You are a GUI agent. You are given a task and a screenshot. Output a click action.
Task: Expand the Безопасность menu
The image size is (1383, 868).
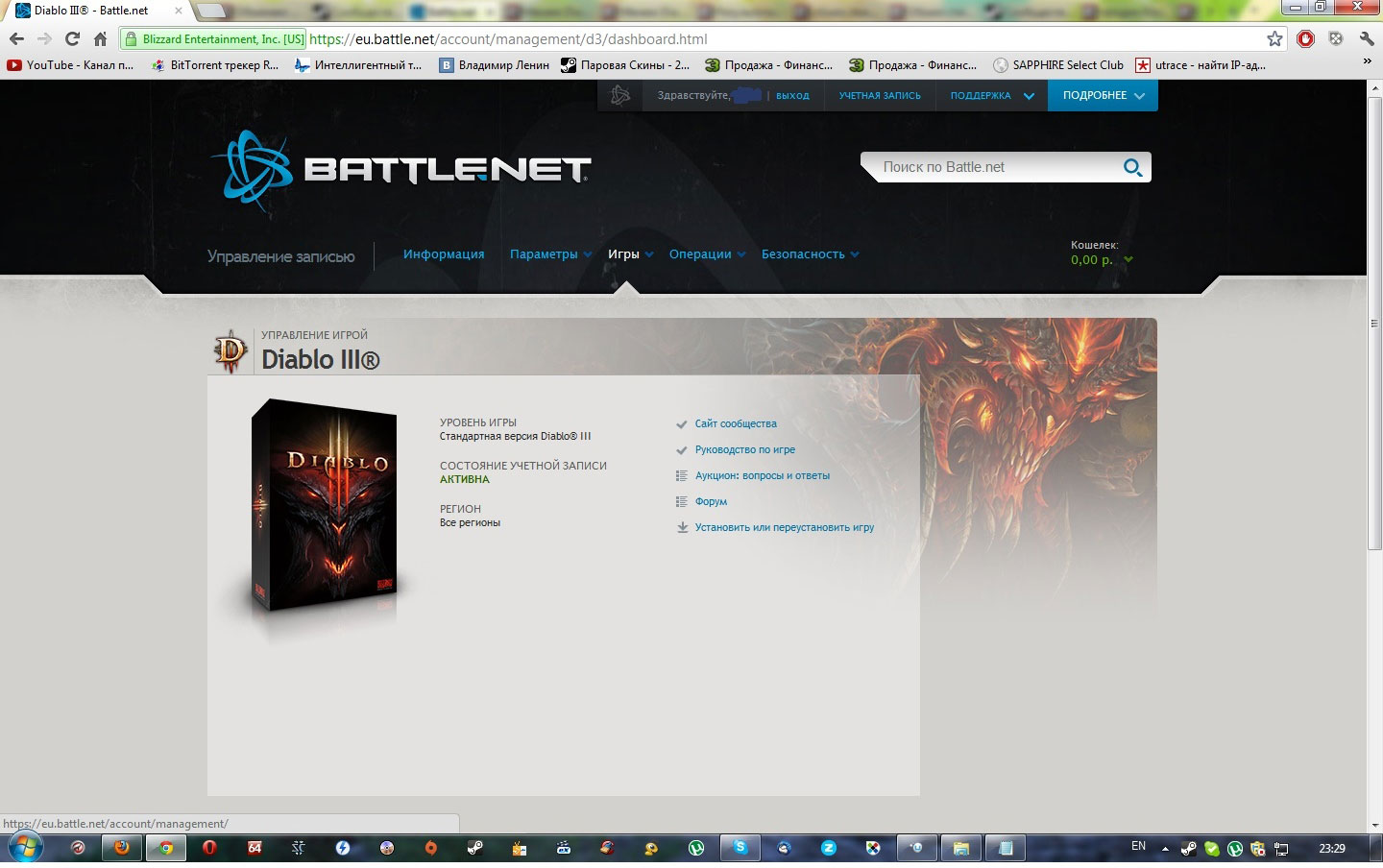(810, 254)
